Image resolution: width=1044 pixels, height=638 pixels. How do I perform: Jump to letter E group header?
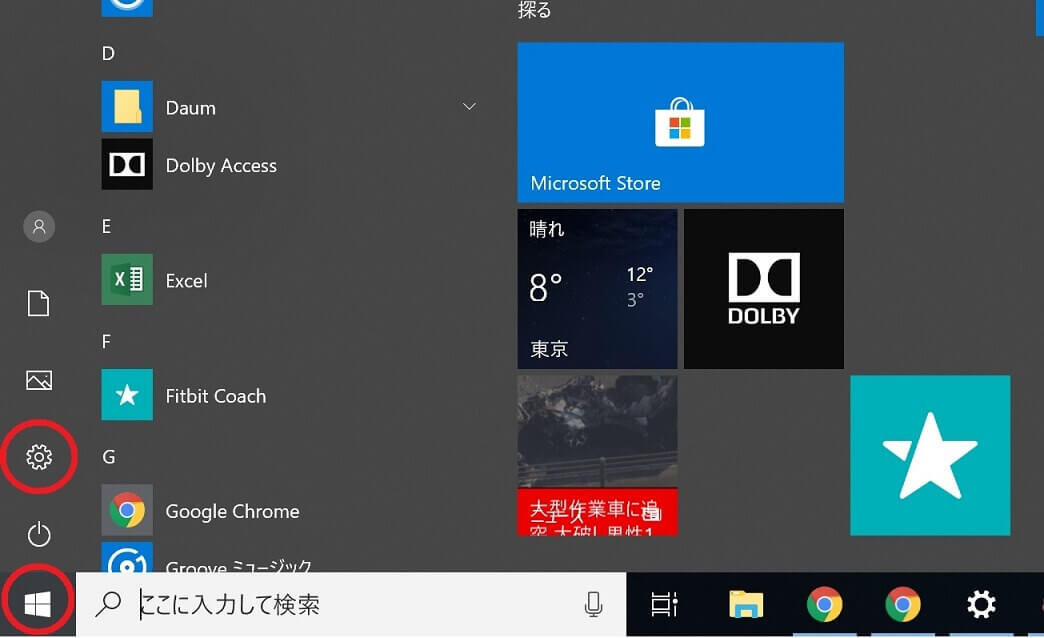coord(107,226)
